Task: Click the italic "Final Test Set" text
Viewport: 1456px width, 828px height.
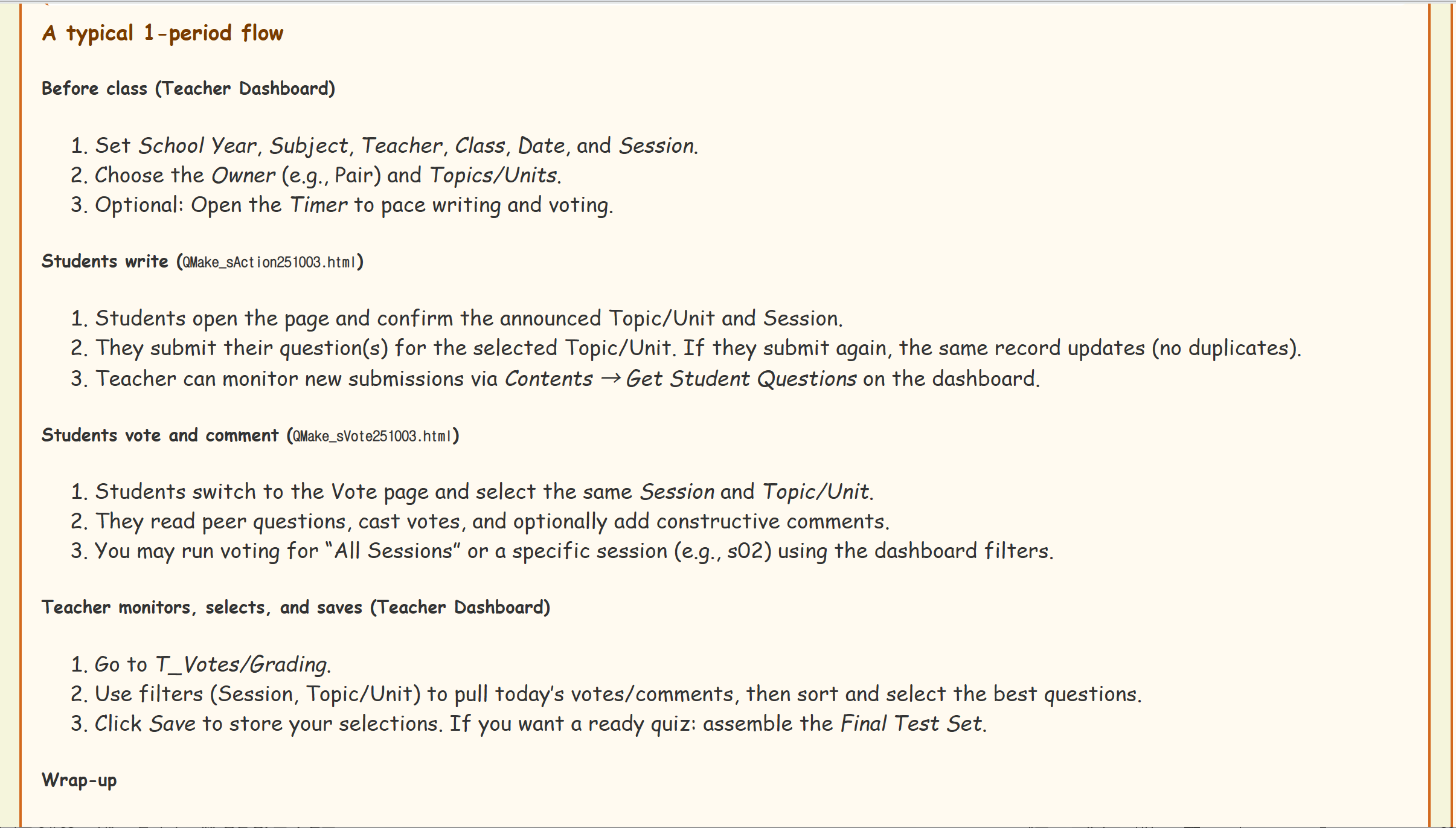Action: pyautogui.click(x=911, y=724)
